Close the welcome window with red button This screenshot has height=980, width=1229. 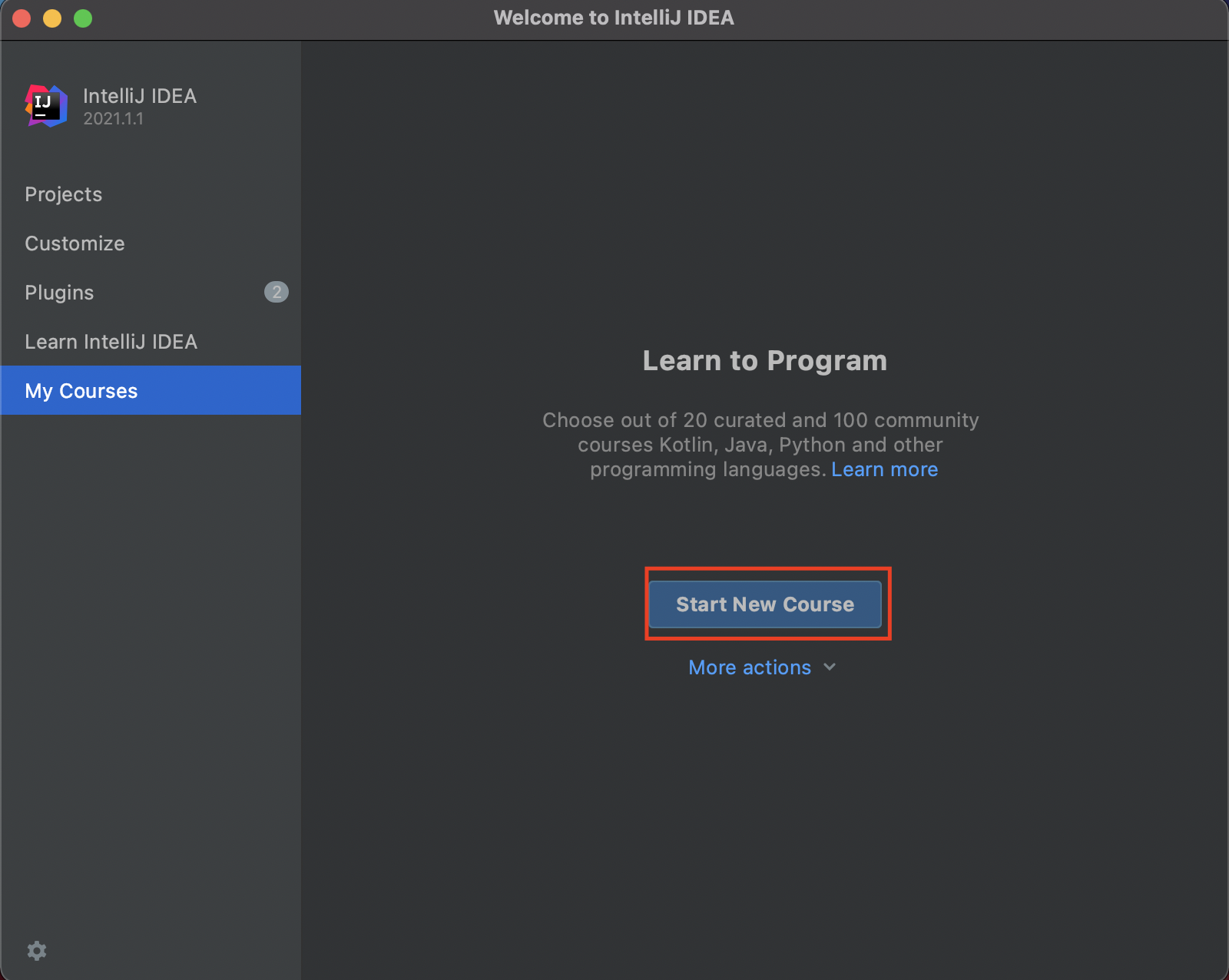point(22,18)
